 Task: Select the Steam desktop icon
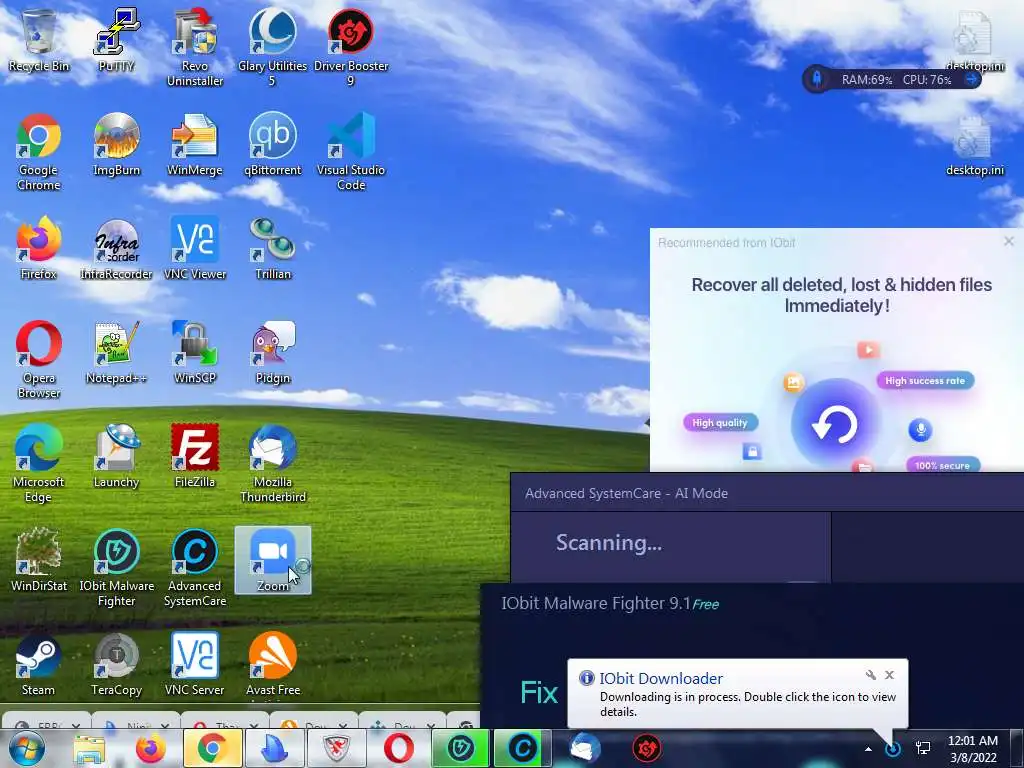(x=39, y=664)
